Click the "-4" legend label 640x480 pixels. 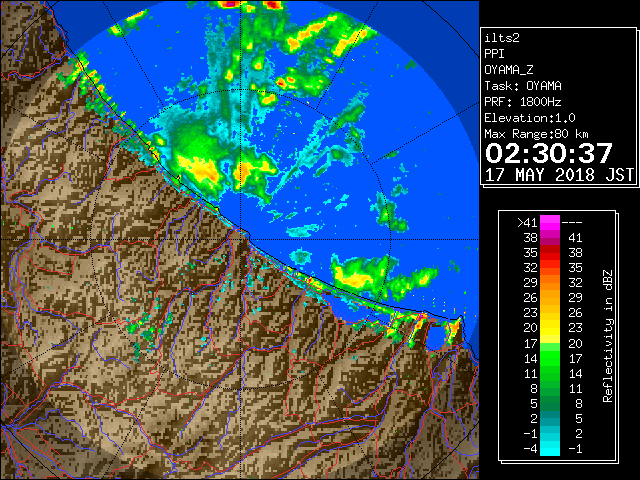[530, 449]
